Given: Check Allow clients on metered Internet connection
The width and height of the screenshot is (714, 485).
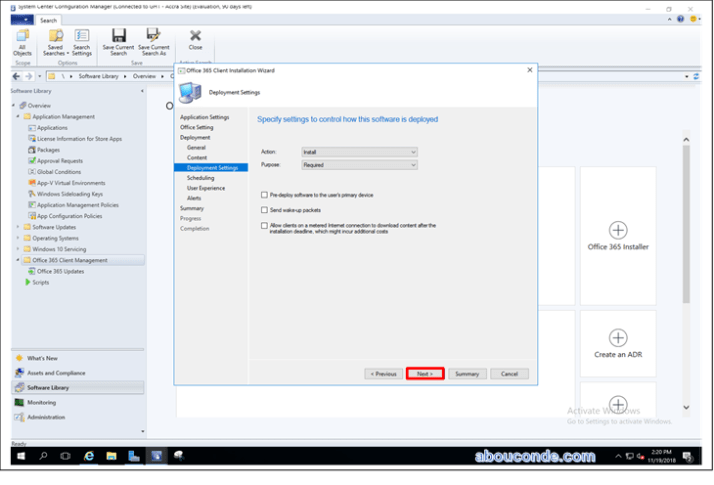Looking at the screenshot, I should (264, 226).
